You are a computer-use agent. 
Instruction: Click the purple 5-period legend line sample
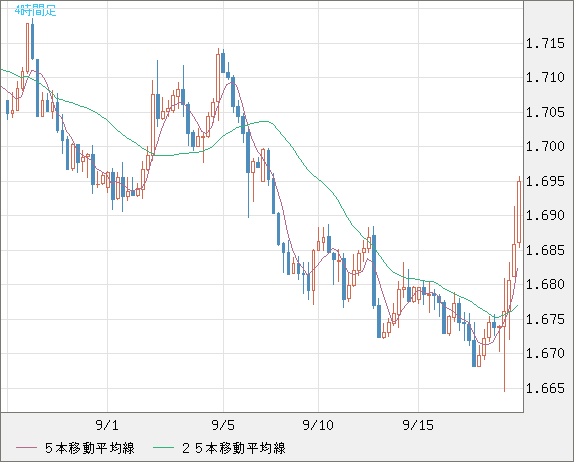(x=26, y=448)
